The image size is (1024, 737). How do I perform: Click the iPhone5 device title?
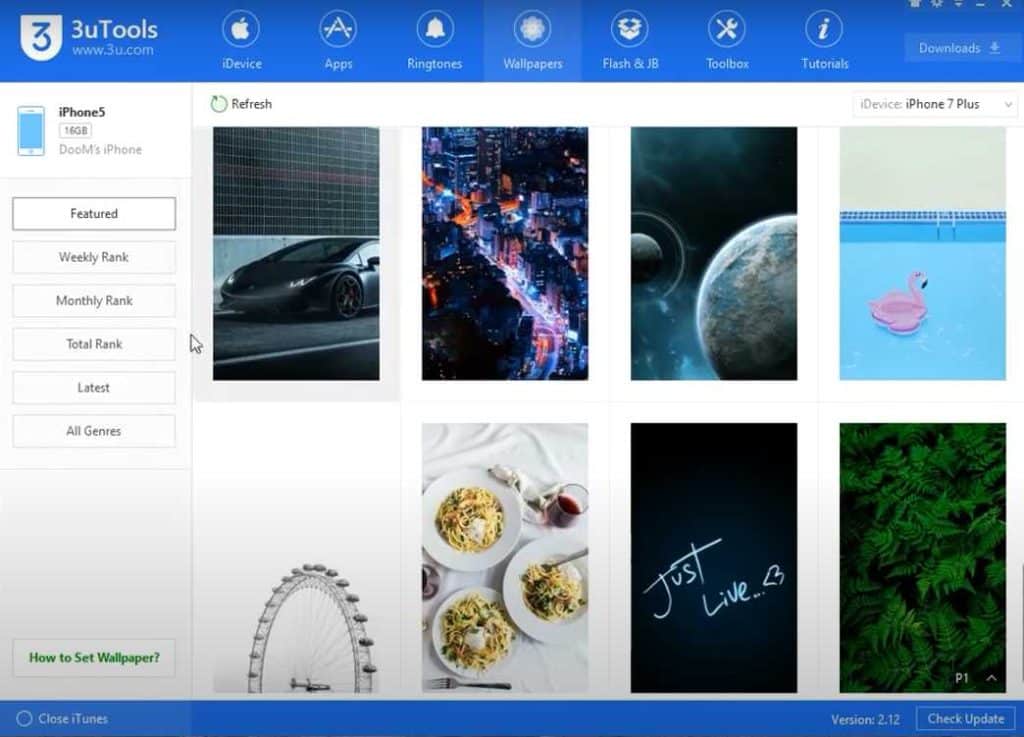(x=82, y=112)
